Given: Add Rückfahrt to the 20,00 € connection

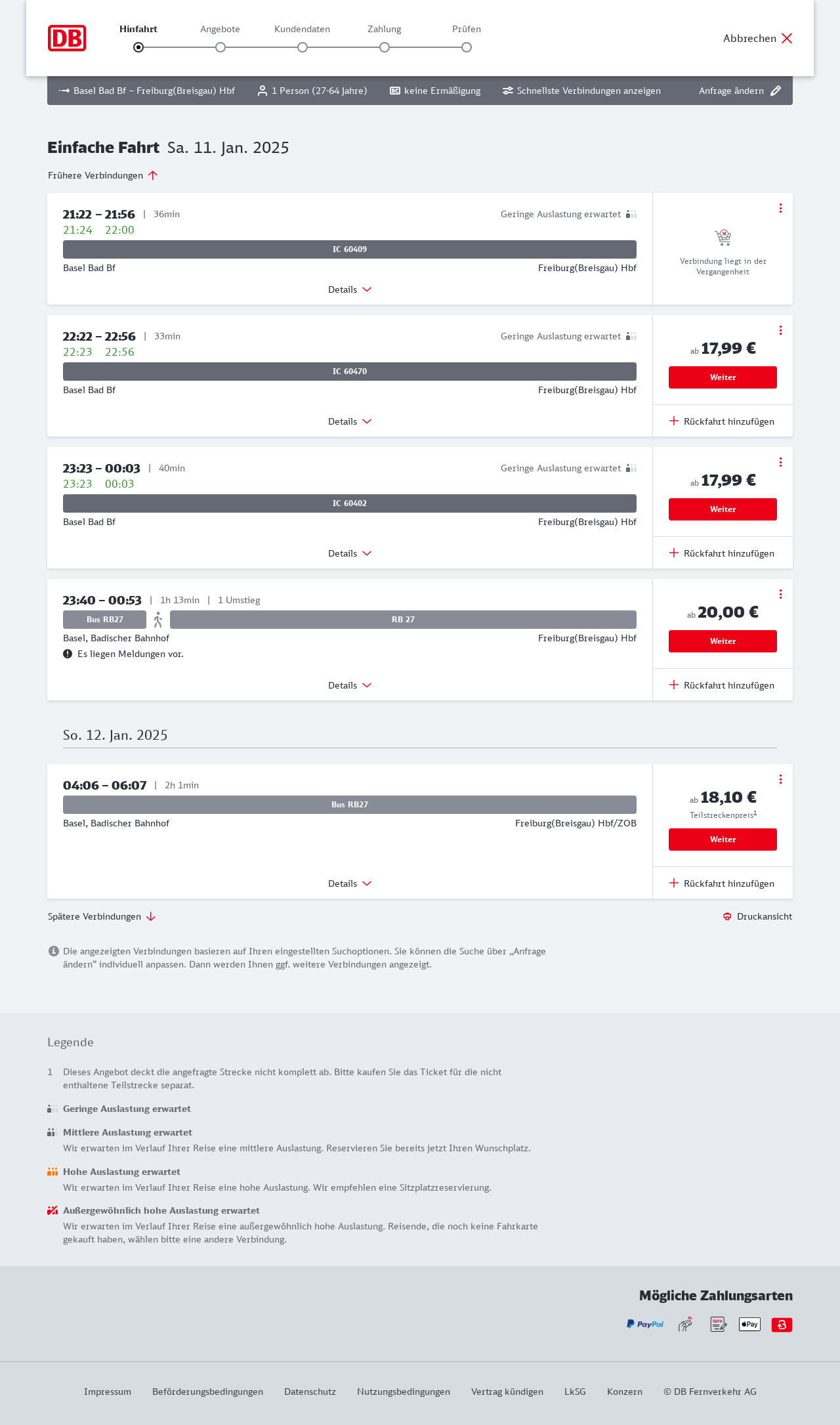Looking at the screenshot, I should tap(722, 685).
